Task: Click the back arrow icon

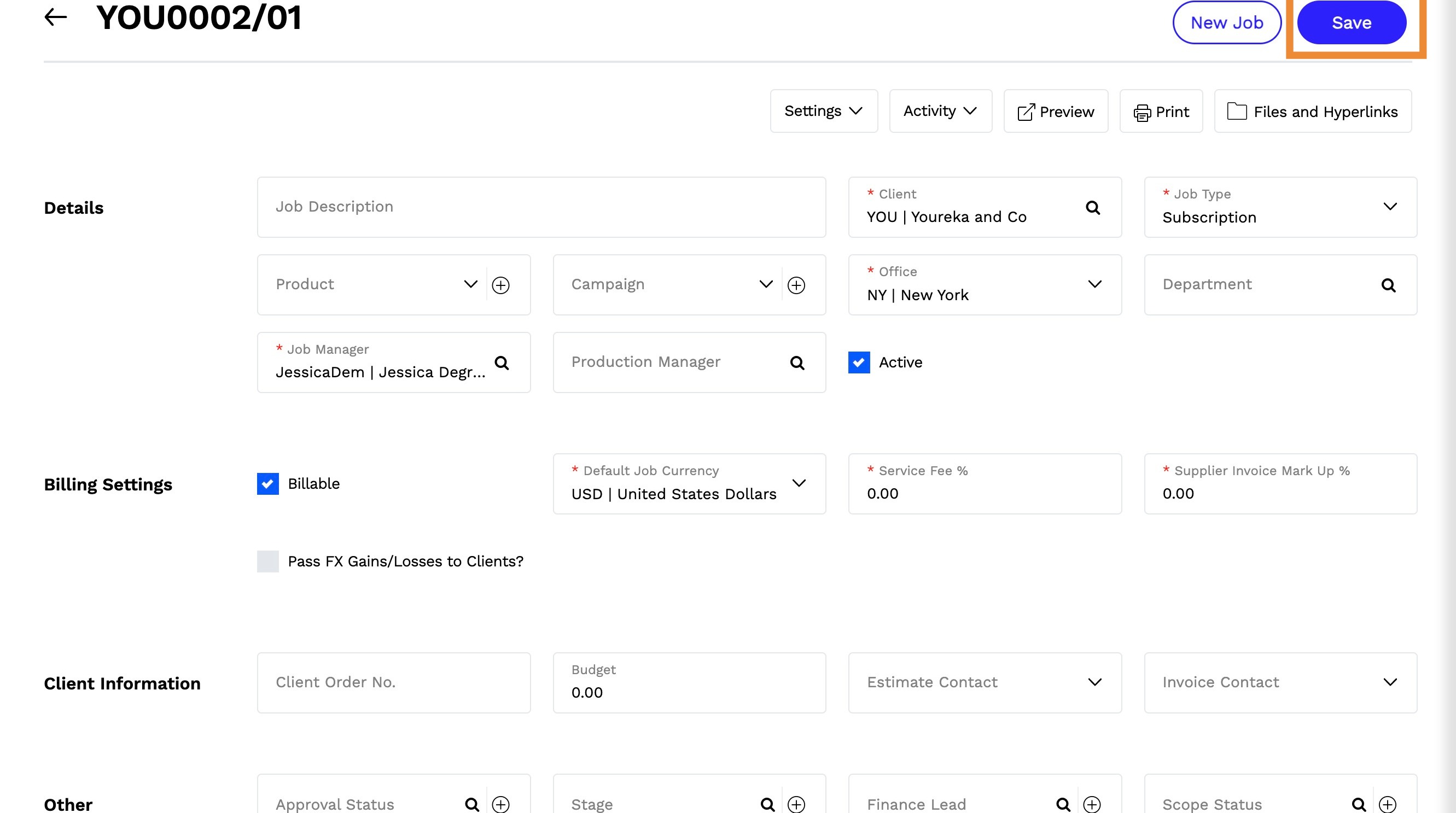Action: [x=55, y=17]
